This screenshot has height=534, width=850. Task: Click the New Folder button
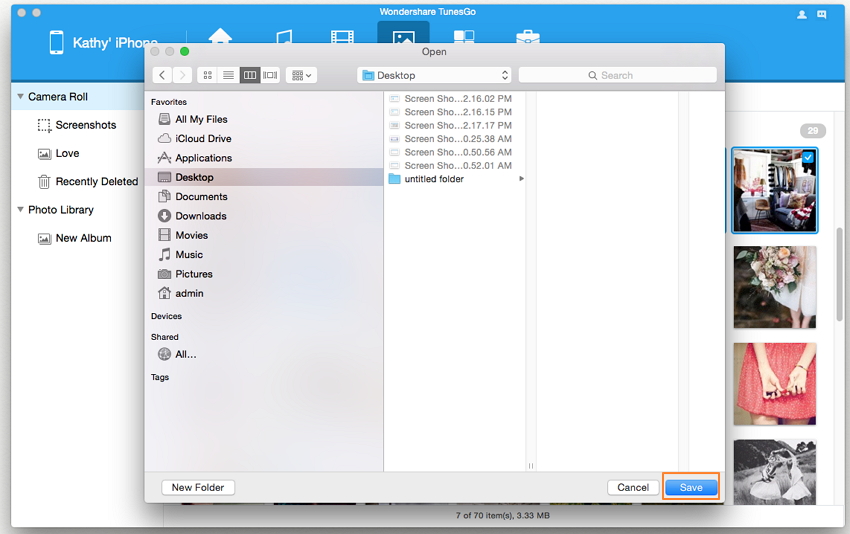pos(197,487)
